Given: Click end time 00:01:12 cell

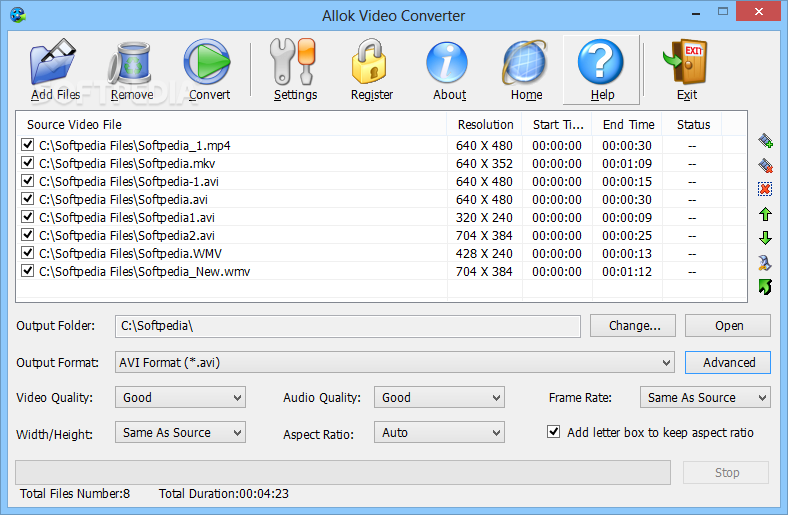Looking at the screenshot, I should pyautogui.click(x=627, y=271).
